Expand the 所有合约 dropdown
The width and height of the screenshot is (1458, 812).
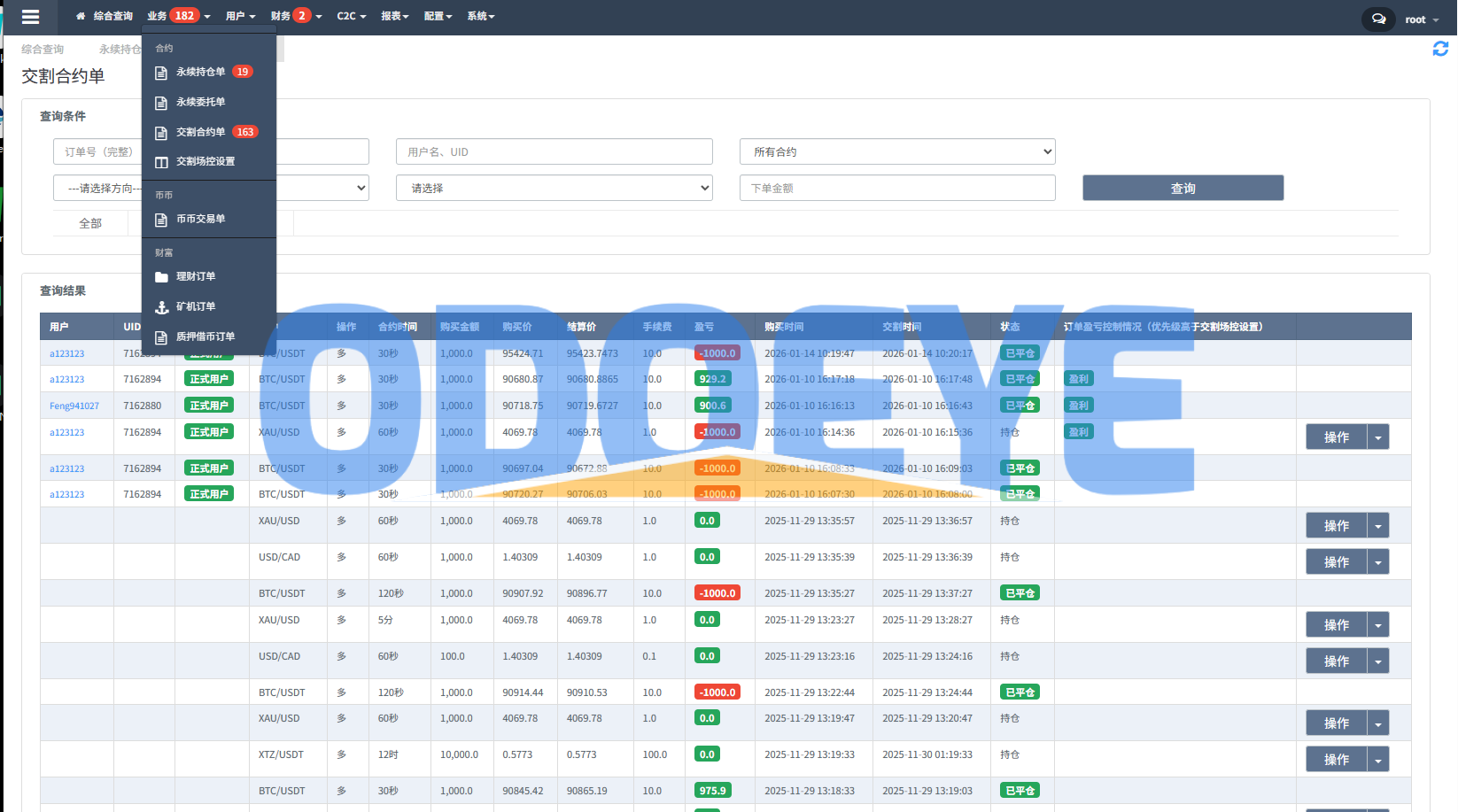pos(896,151)
